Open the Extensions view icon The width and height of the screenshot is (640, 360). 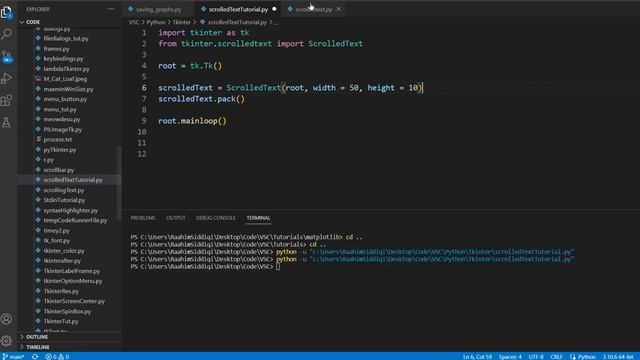[x=7, y=100]
